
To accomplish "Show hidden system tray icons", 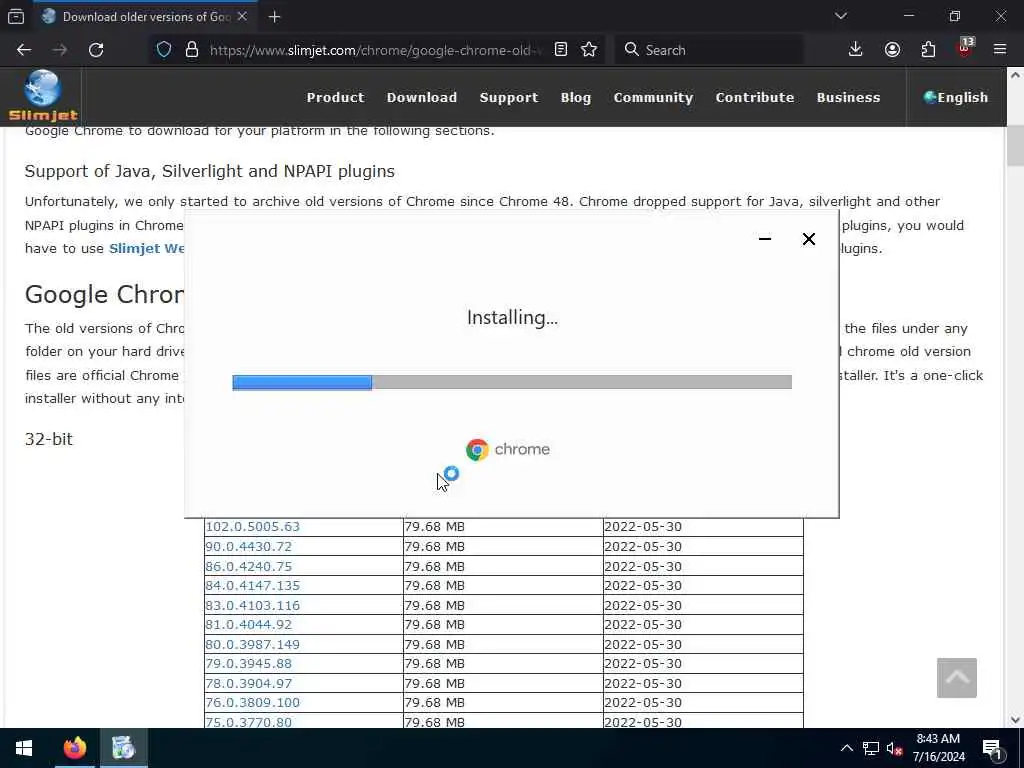I will tap(846, 748).
